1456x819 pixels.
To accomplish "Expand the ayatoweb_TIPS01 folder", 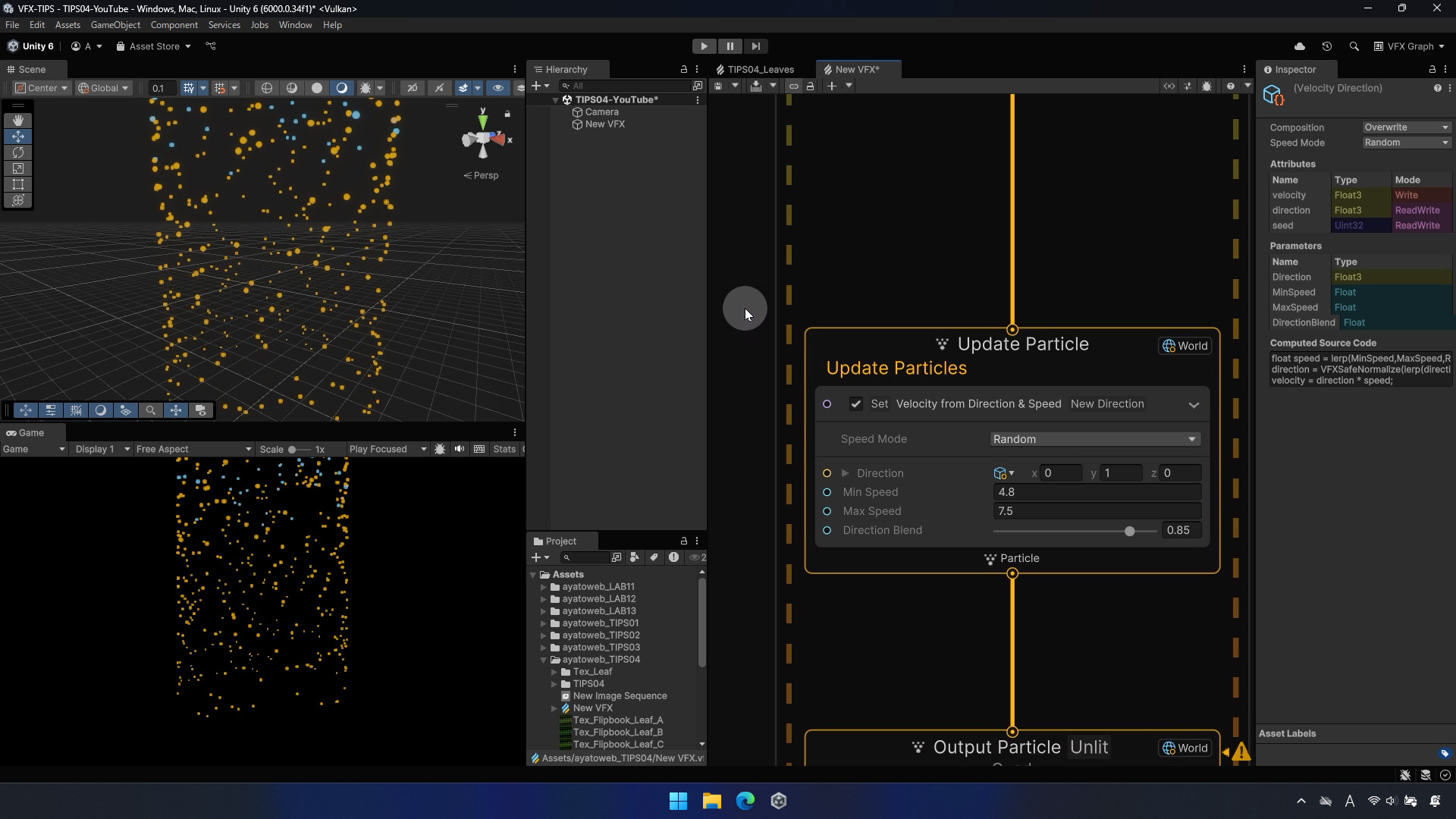I will tap(544, 623).
